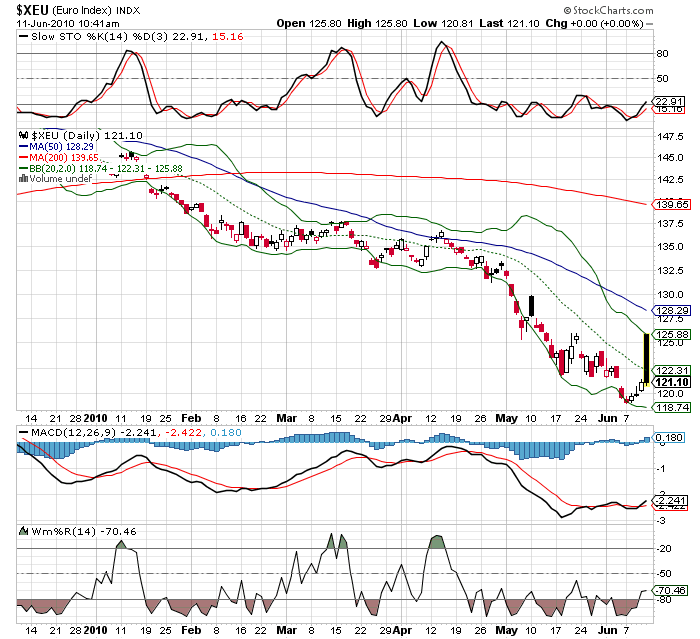700x639 pixels.
Task: Click the 11-Jun-2010 10:41am timestamp
Action: click(x=68, y=24)
